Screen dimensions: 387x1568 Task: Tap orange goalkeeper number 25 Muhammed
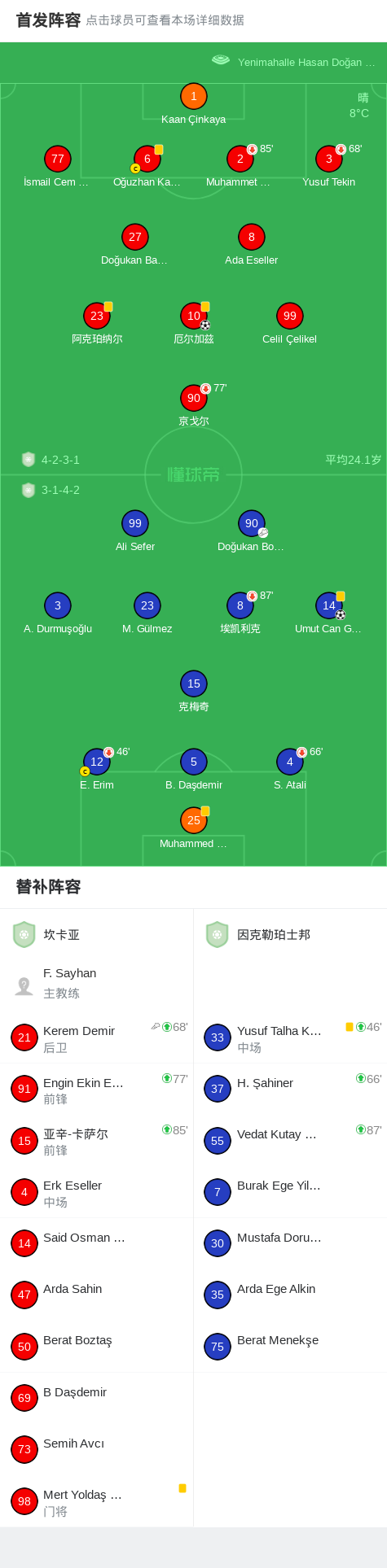pyautogui.click(x=193, y=820)
